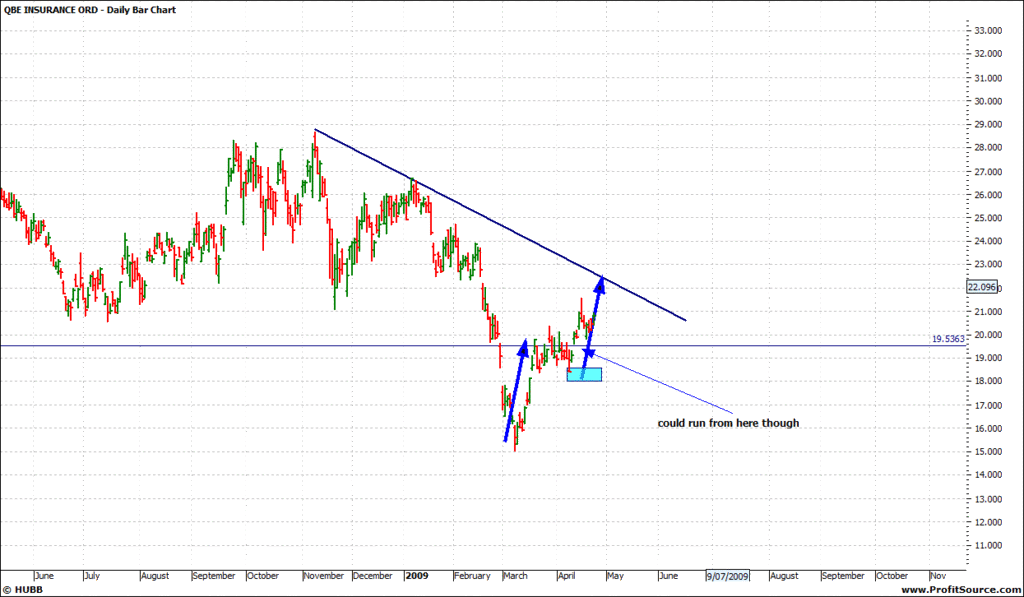The height and width of the screenshot is (597, 1024).
Task: Click the April label on time axis
Action: point(567,576)
